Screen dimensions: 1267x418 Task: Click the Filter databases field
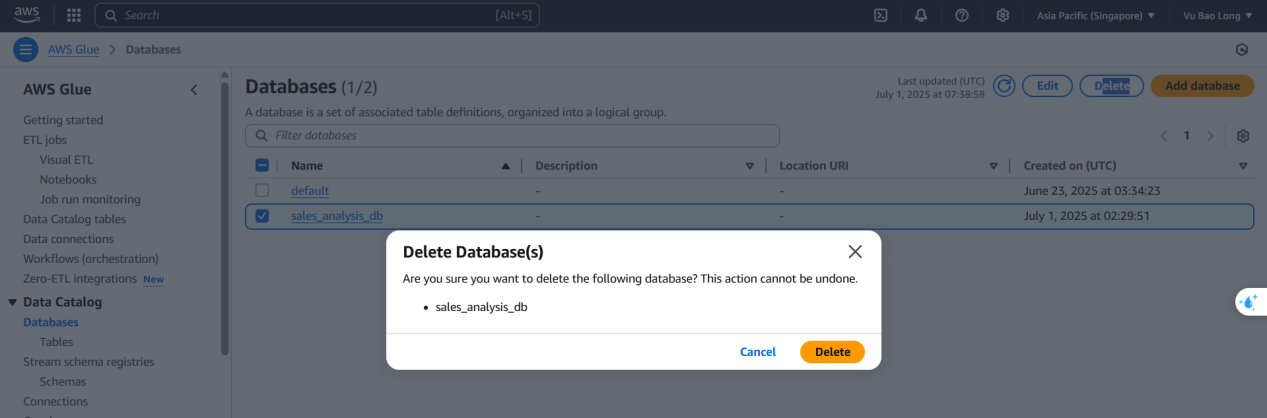tap(512, 135)
